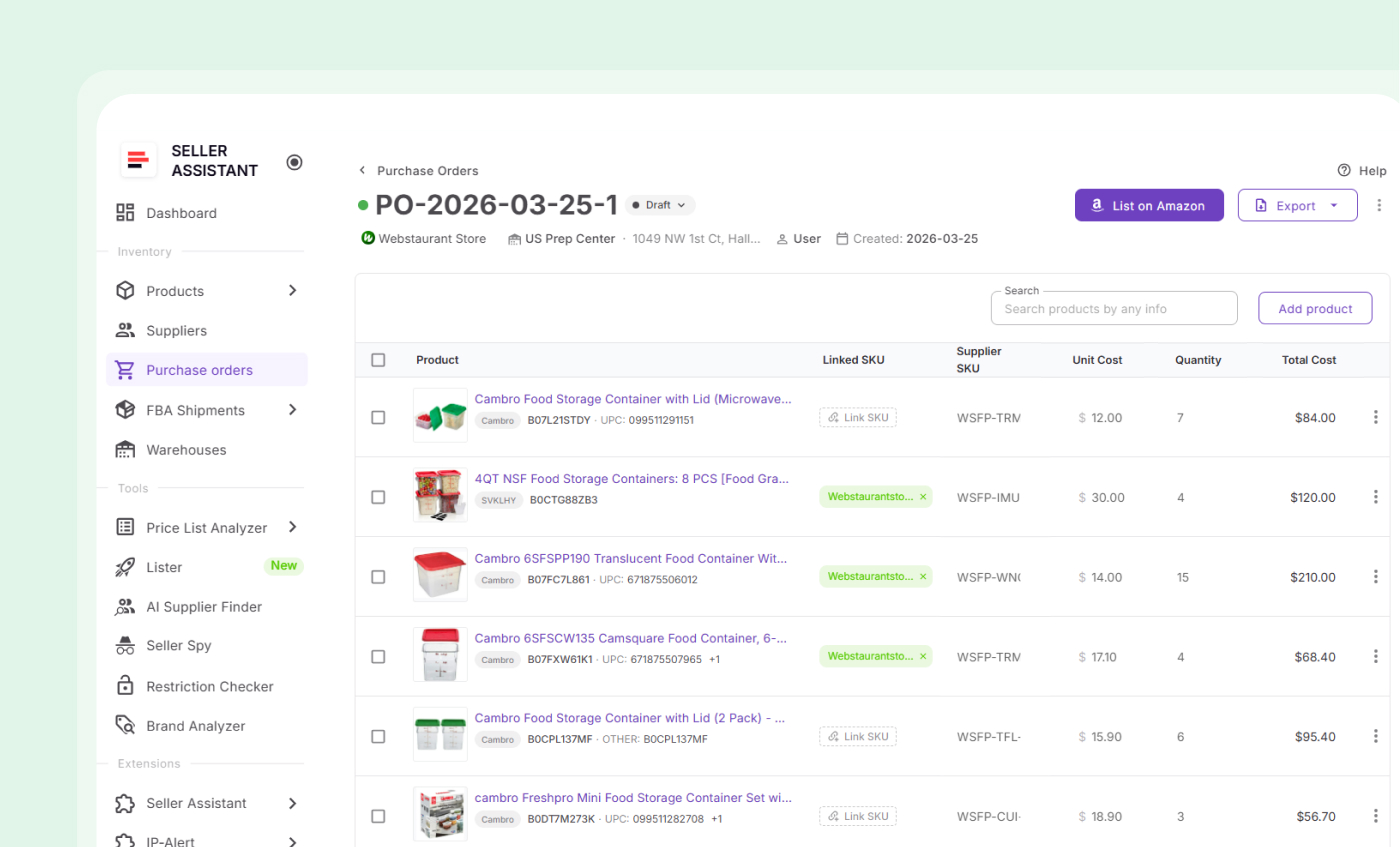1400x847 pixels.
Task: Open the Draft status dropdown
Action: pyautogui.click(x=660, y=205)
